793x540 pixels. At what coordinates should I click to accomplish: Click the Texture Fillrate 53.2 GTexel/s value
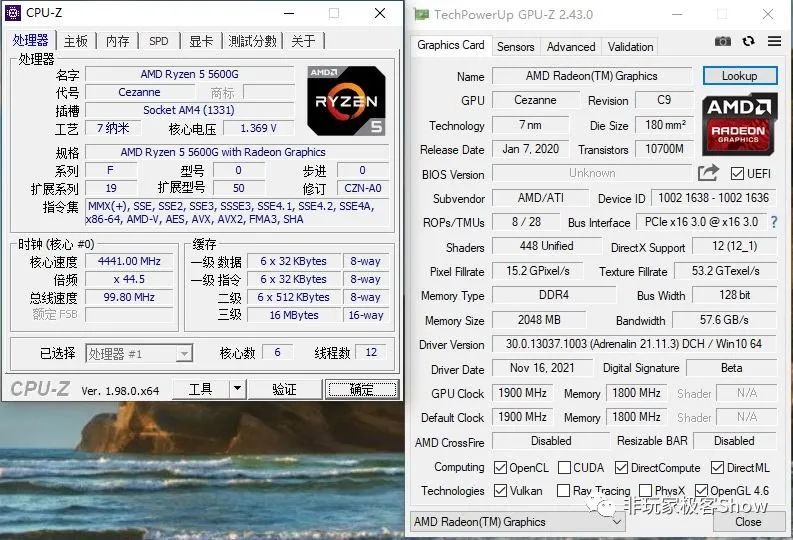click(x=726, y=271)
